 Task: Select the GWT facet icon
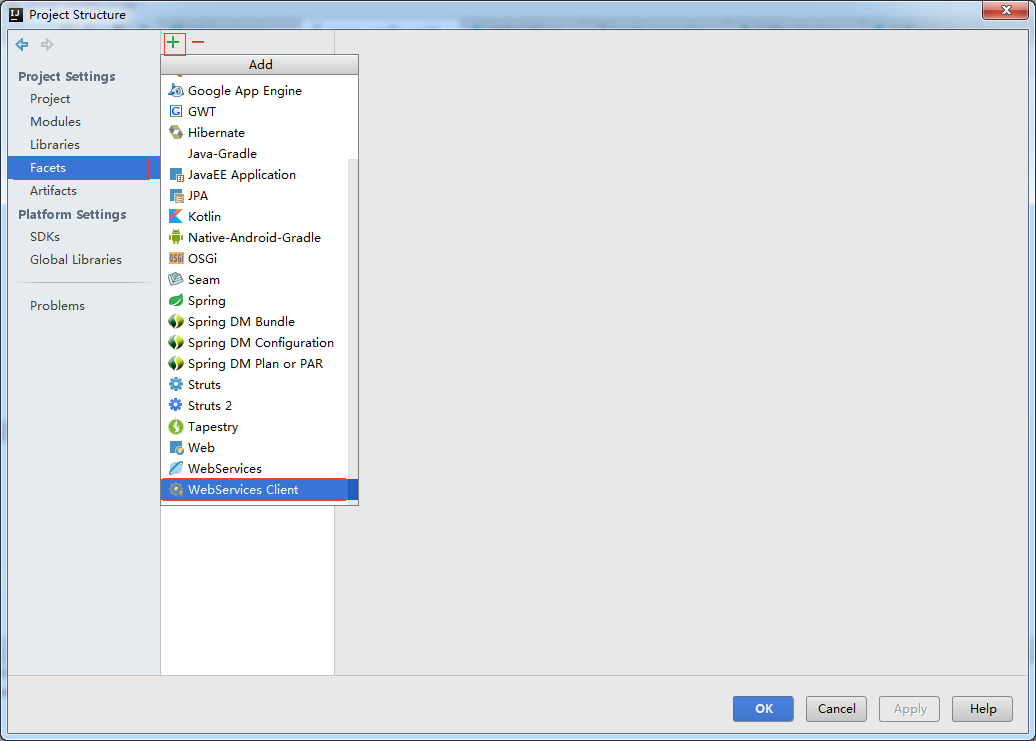(176, 112)
